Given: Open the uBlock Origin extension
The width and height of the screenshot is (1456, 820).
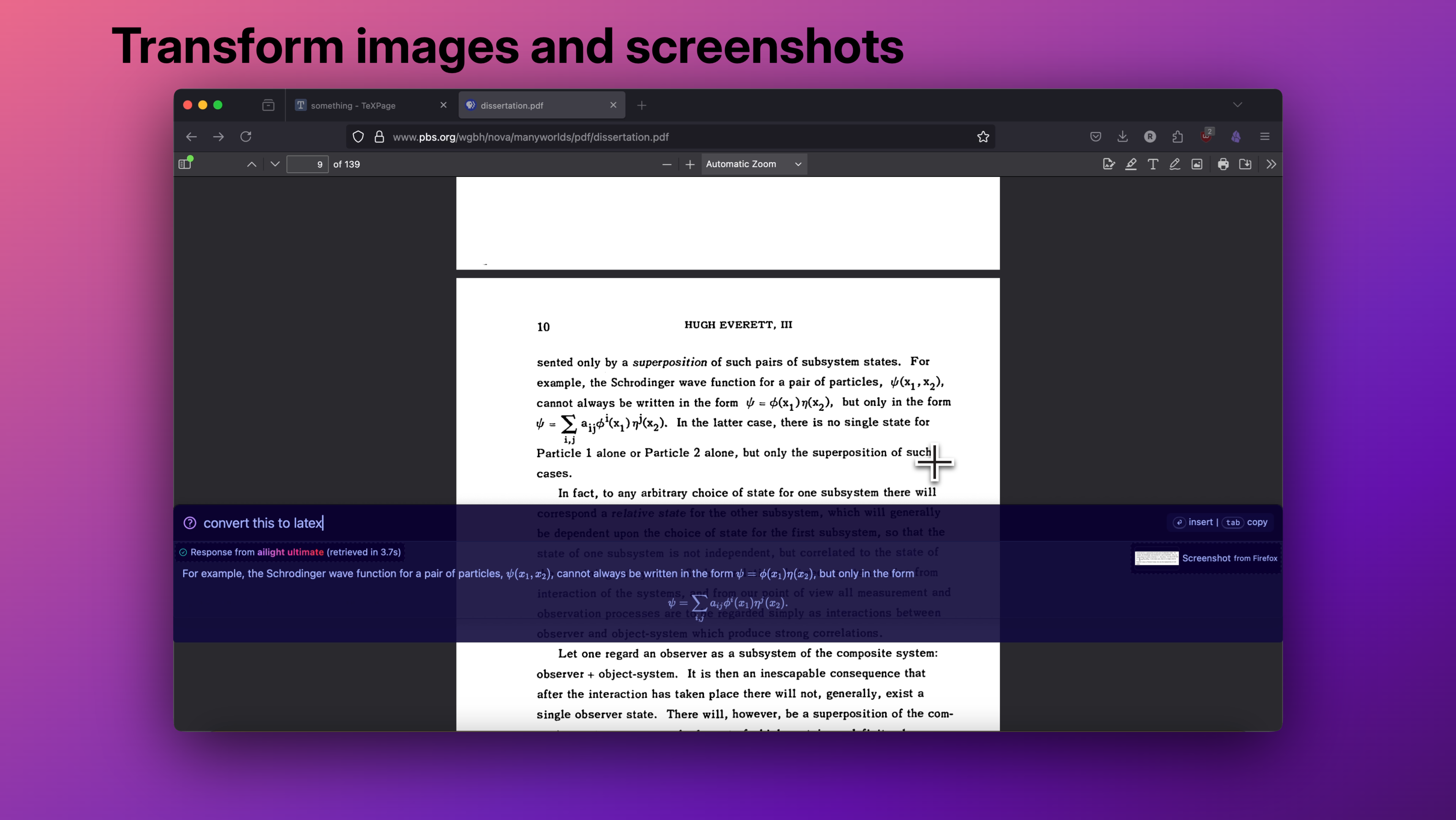Looking at the screenshot, I should tap(1206, 137).
